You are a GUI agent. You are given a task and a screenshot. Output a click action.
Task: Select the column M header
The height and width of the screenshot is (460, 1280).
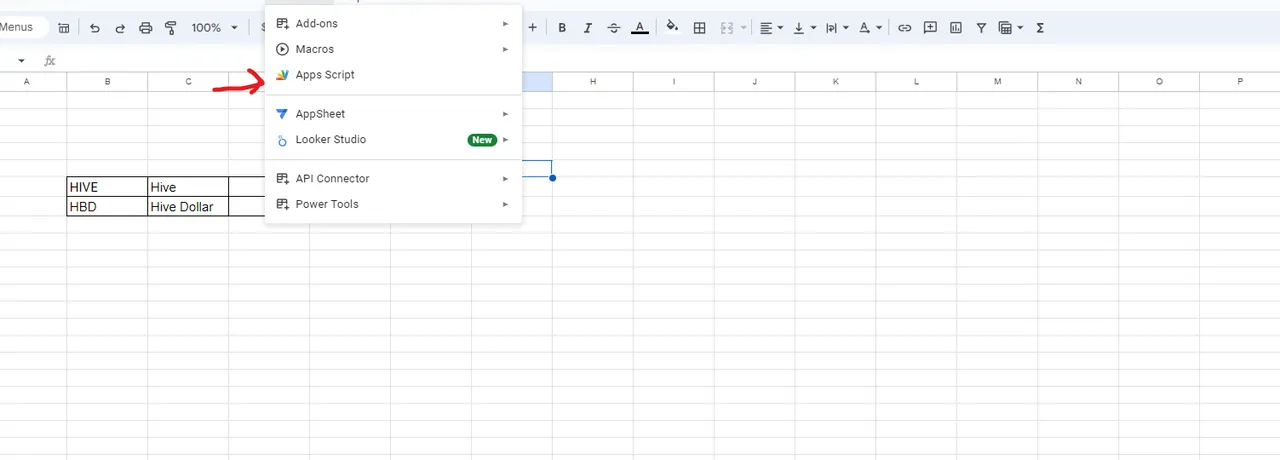coord(997,81)
